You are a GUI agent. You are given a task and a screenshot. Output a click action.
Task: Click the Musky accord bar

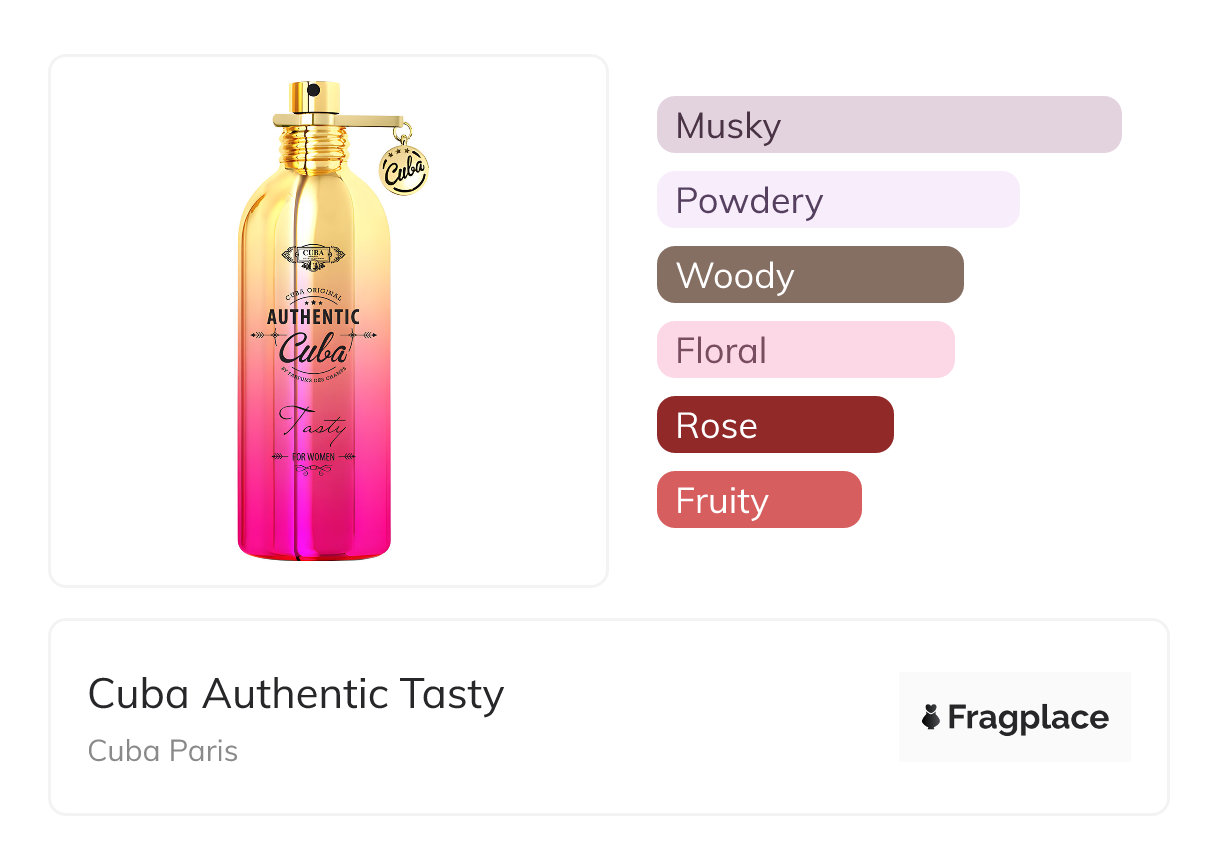pos(888,125)
